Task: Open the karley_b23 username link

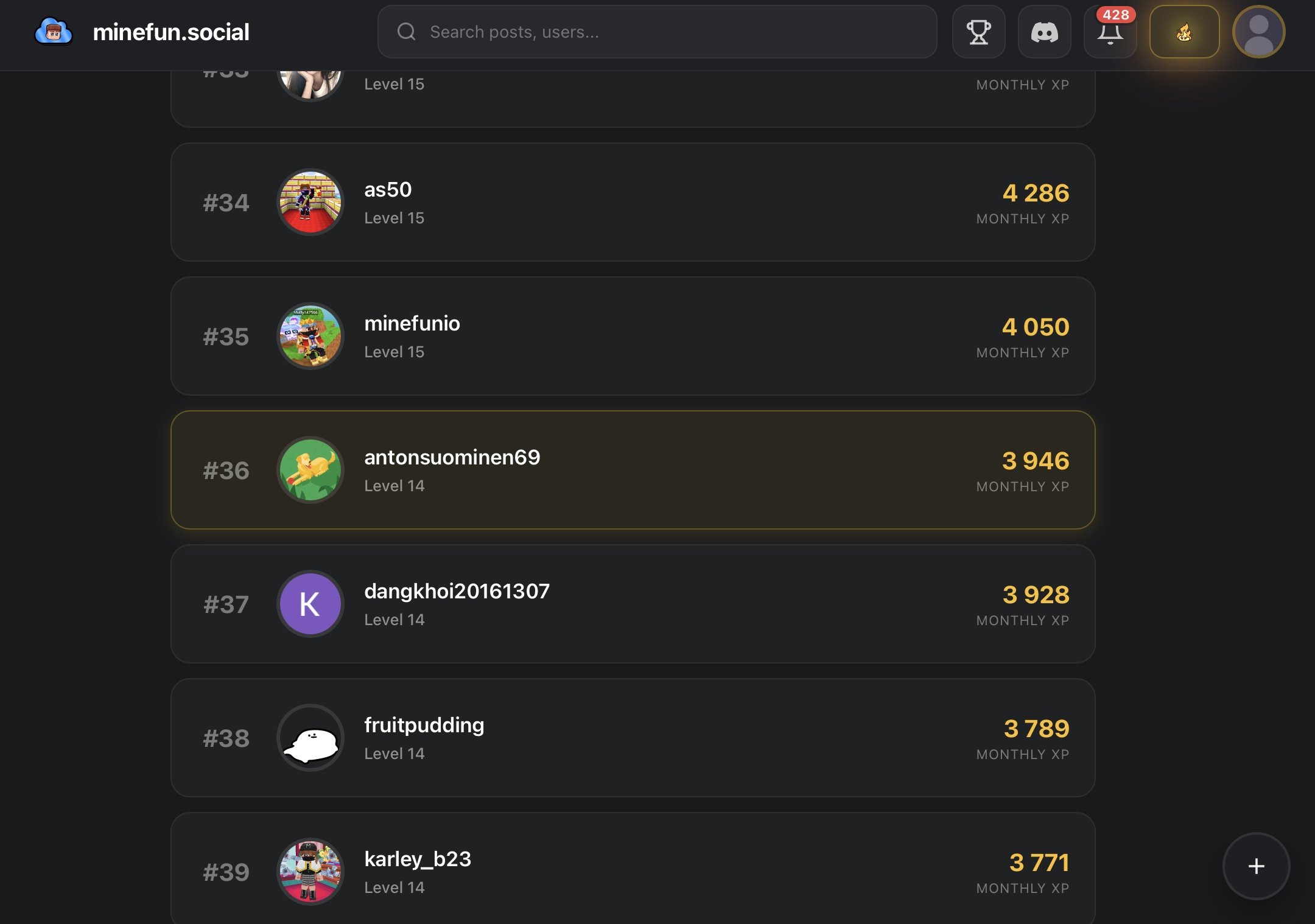Action: tap(418, 859)
